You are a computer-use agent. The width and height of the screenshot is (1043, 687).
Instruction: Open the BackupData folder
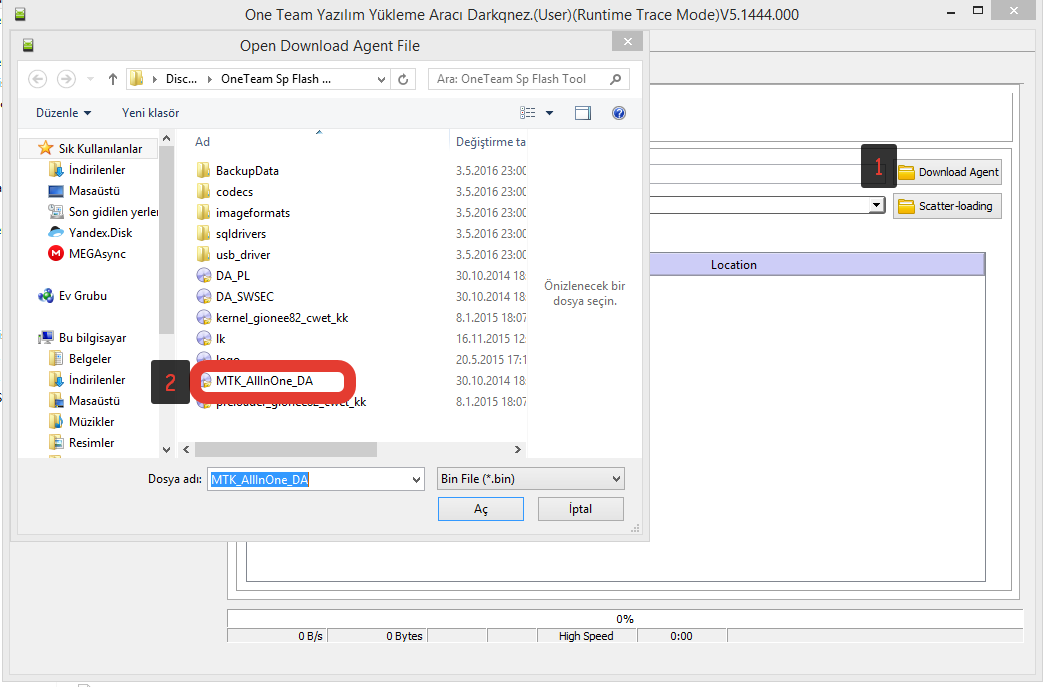point(247,171)
